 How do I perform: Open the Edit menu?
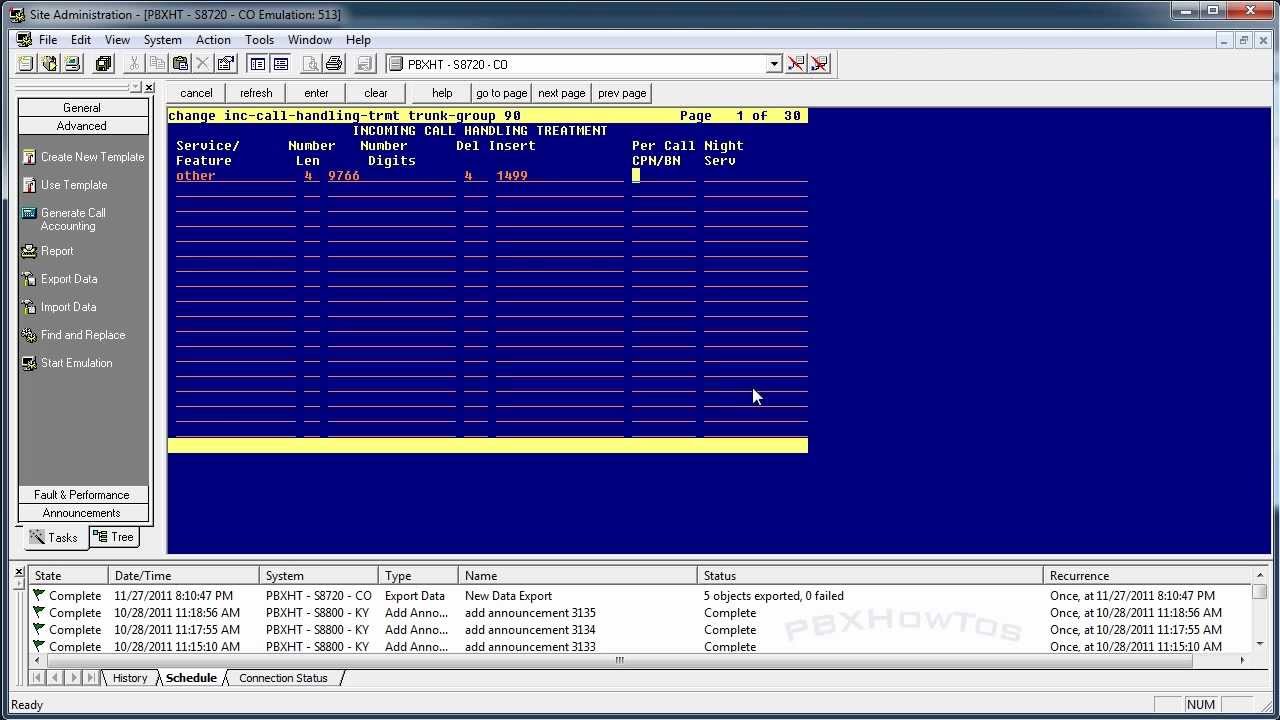[x=81, y=40]
